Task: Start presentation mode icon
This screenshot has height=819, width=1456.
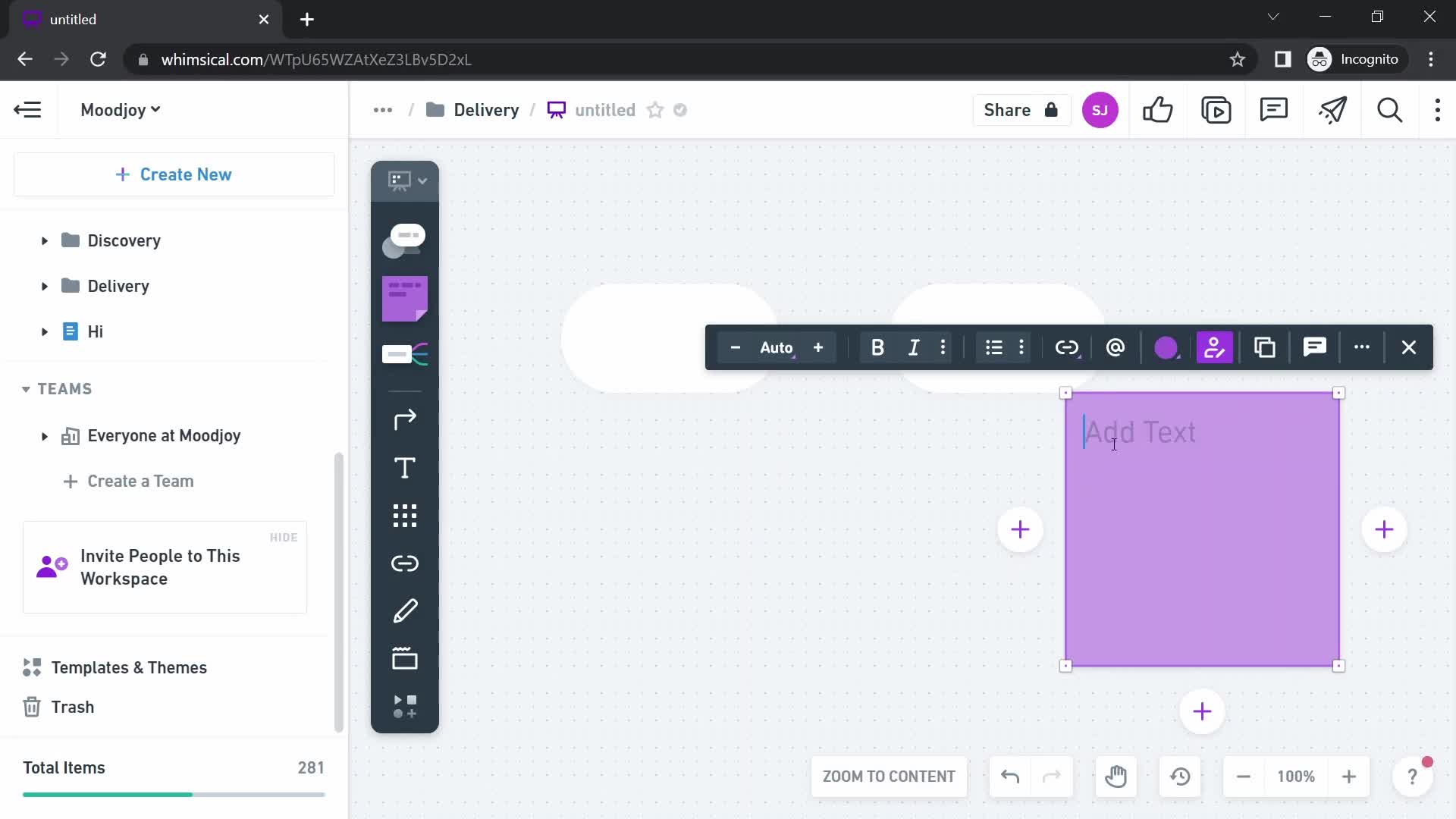Action: [1216, 110]
